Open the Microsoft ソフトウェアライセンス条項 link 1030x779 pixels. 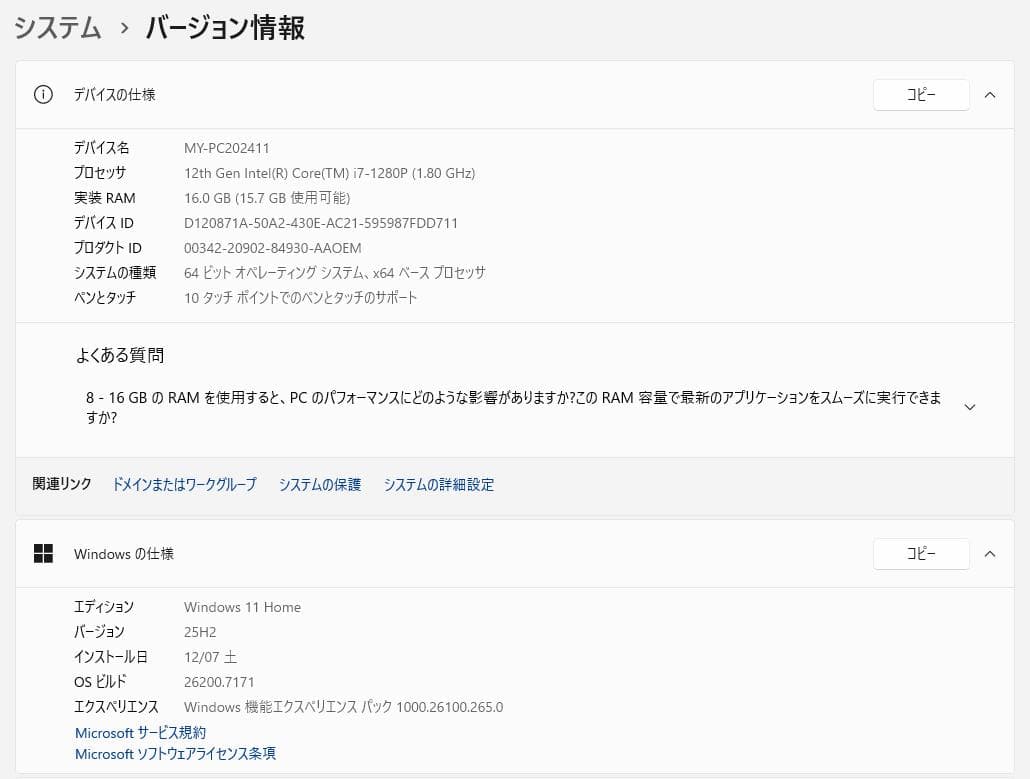pyautogui.click(x=175, y=753)
